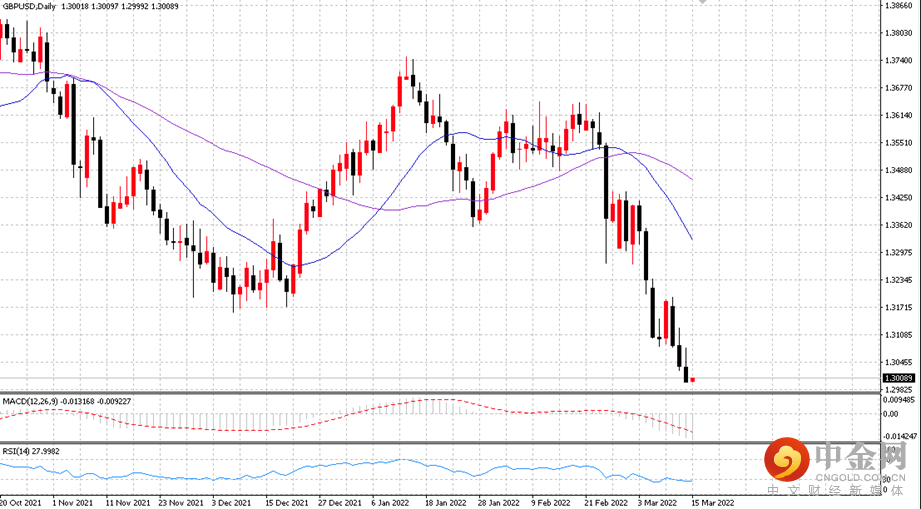
Task: Click the small triangle marker at chart top
Action: (x=702, y=2)
